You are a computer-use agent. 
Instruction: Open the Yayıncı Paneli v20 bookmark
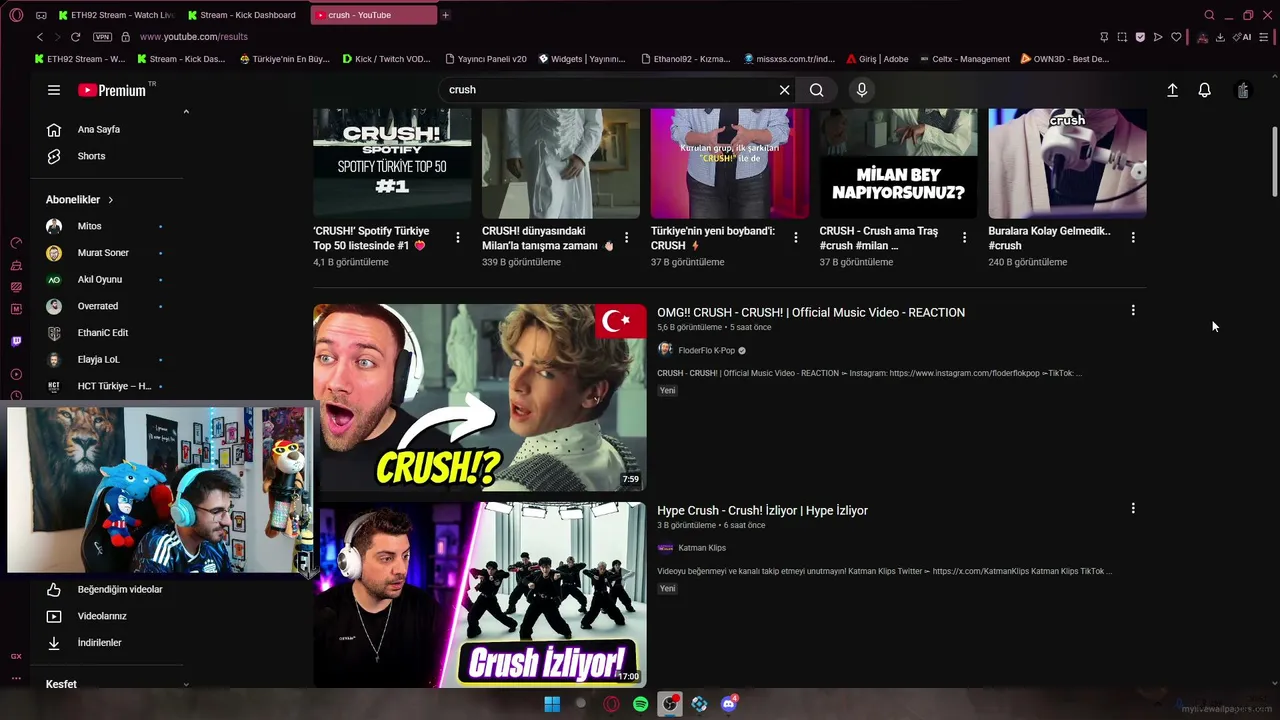(x=486, y=59)
